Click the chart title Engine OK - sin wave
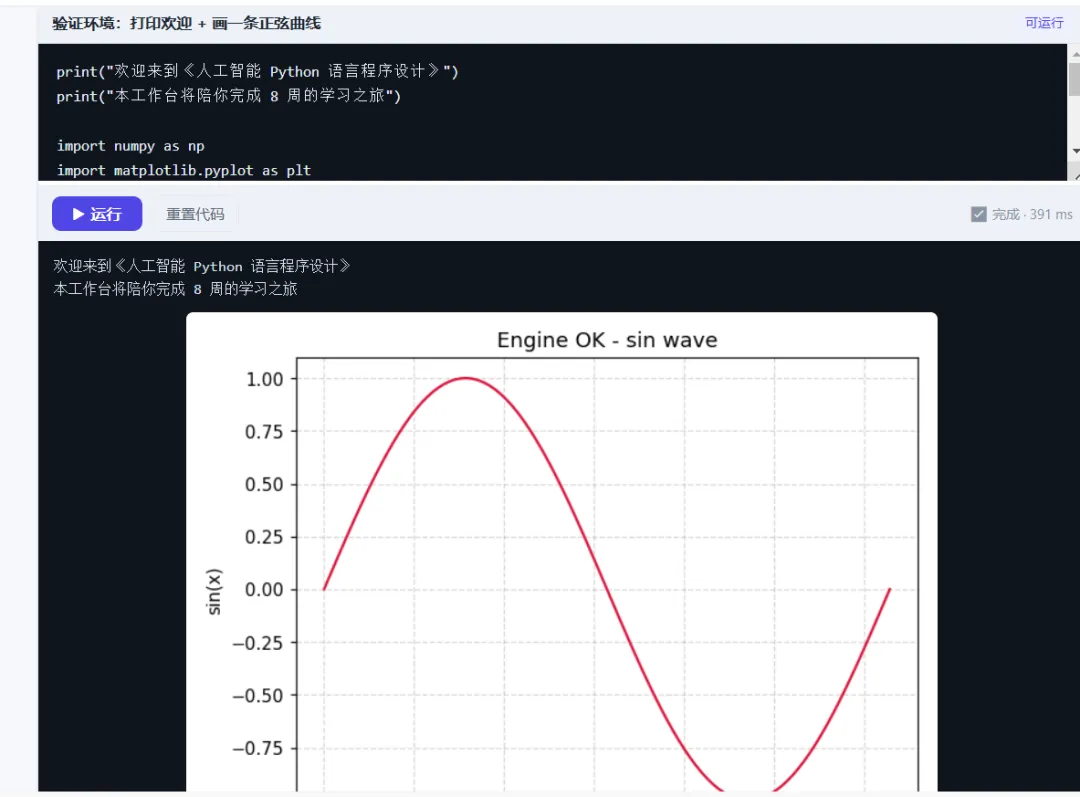1080x797 pixels. pyautogui.click(x=607, y=340)
